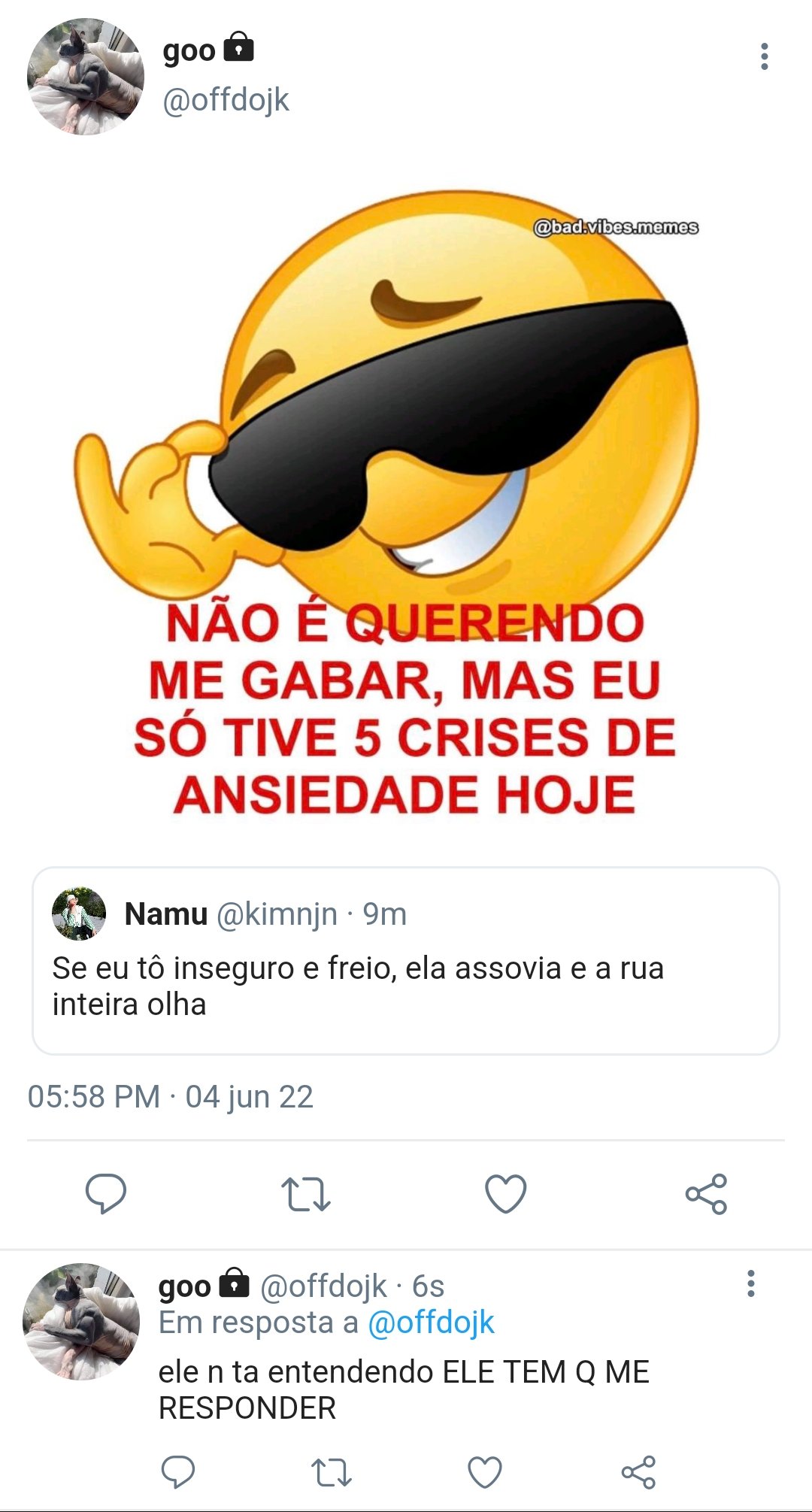Reply to the ELE TEM Q ME RESPONDER tweet

pos(178,1471)
